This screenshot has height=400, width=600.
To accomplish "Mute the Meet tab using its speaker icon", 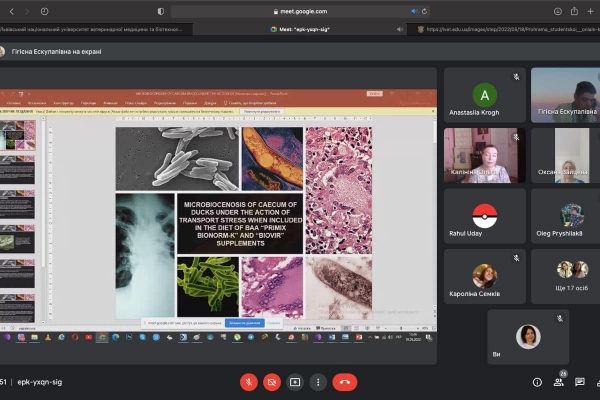I will pyautogui.click(x=400, y=29).
